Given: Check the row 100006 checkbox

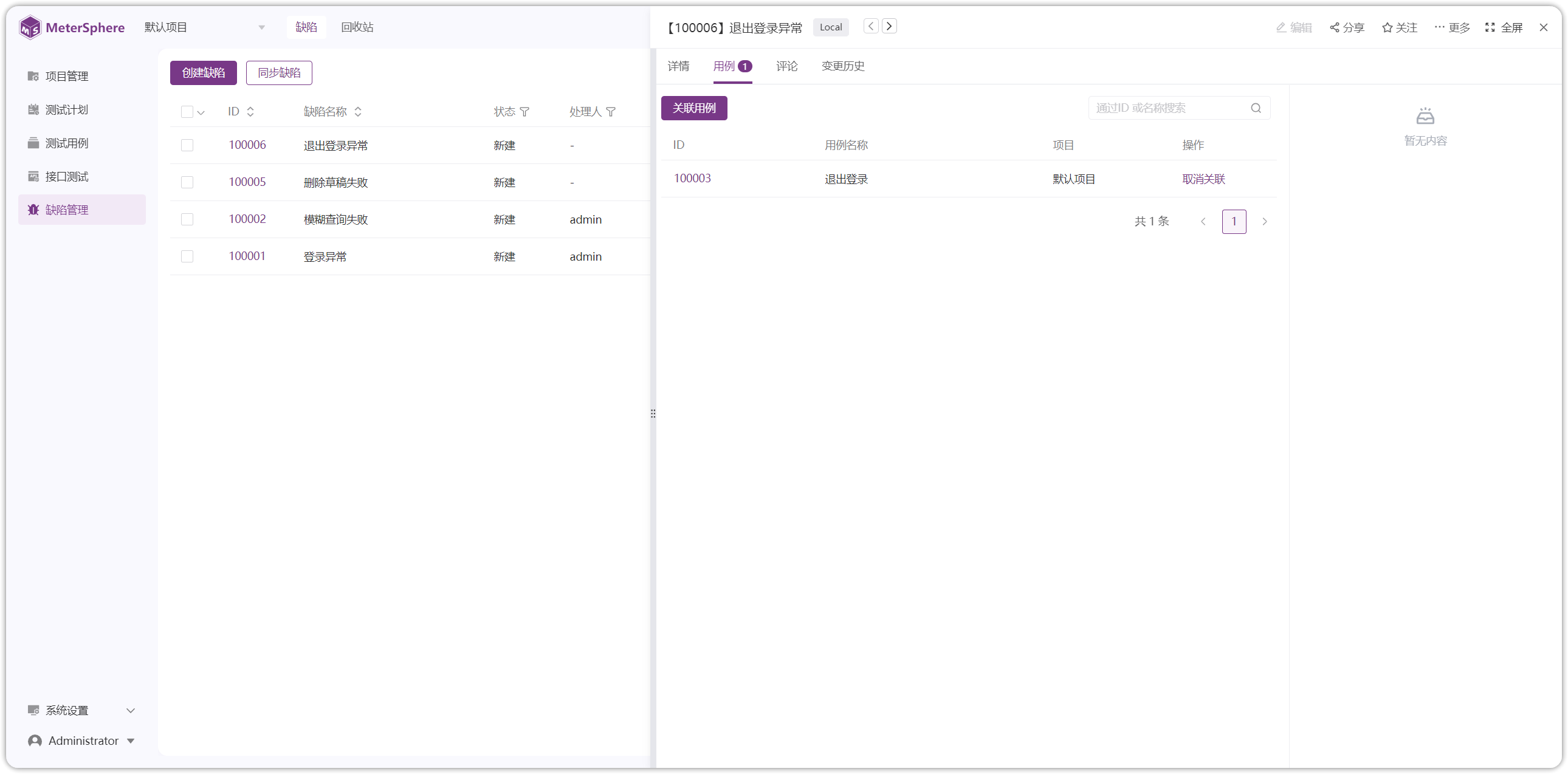Looking at the screenshot, I should point(187,145).
